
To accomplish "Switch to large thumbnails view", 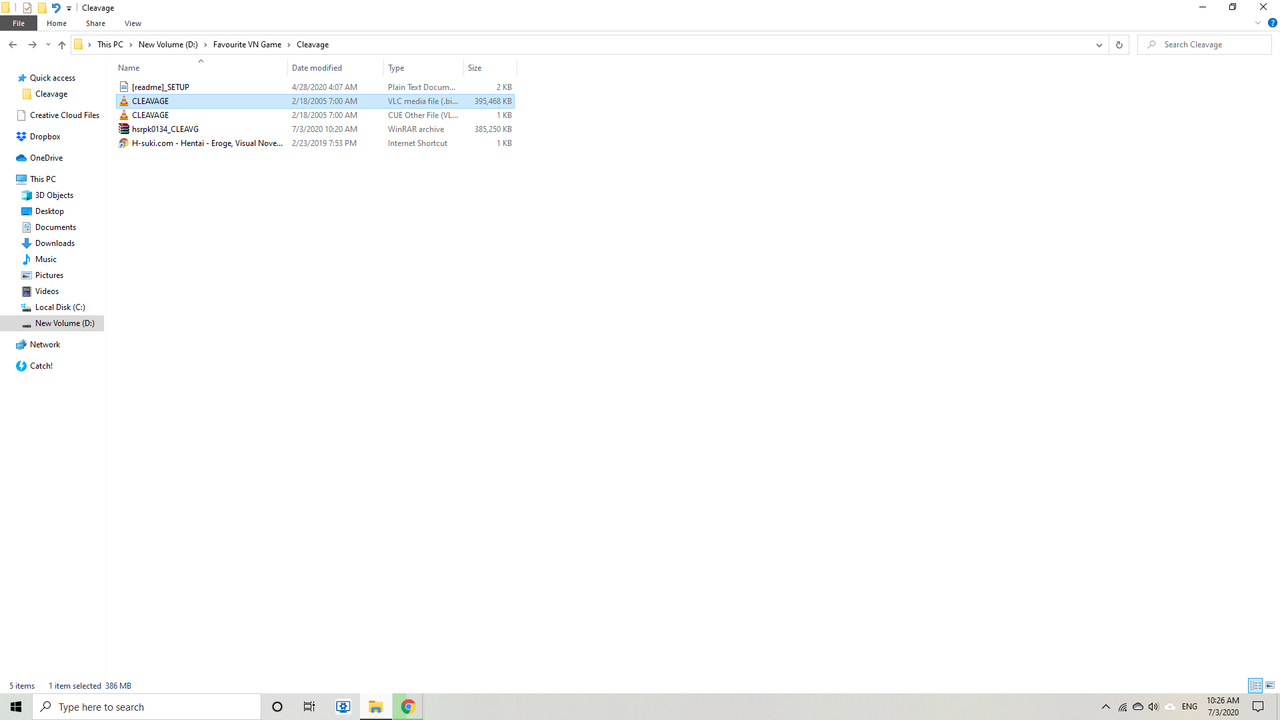I will click(1270, 686).
